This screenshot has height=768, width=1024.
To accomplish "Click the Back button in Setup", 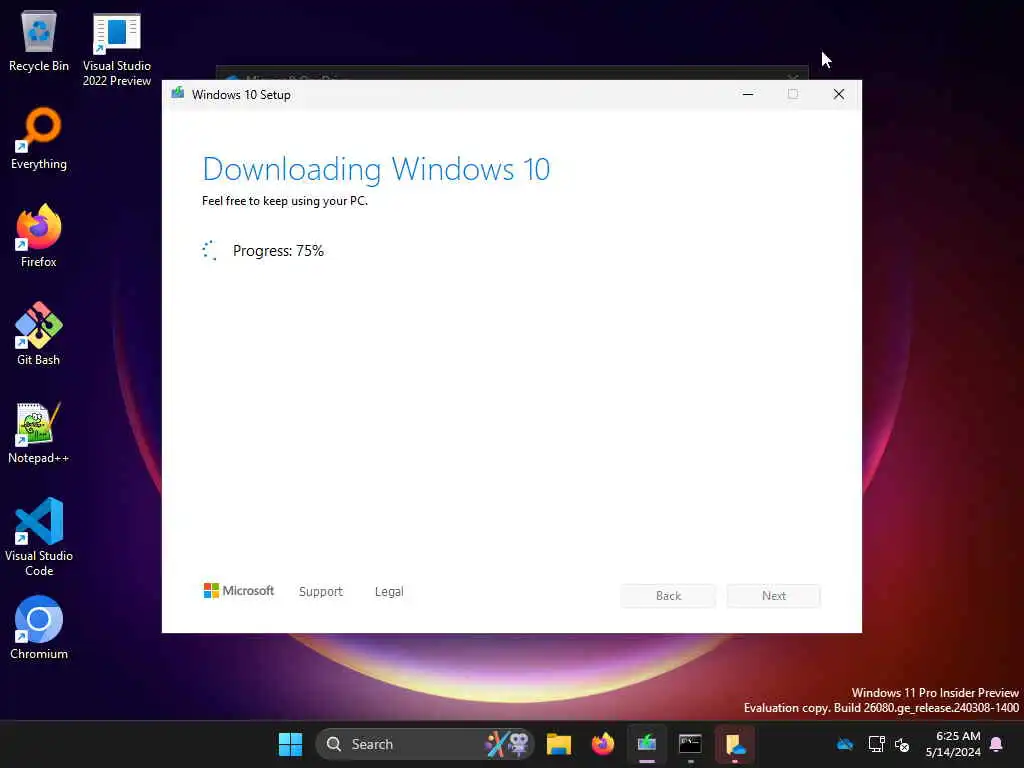I will [x=668, y=596].
